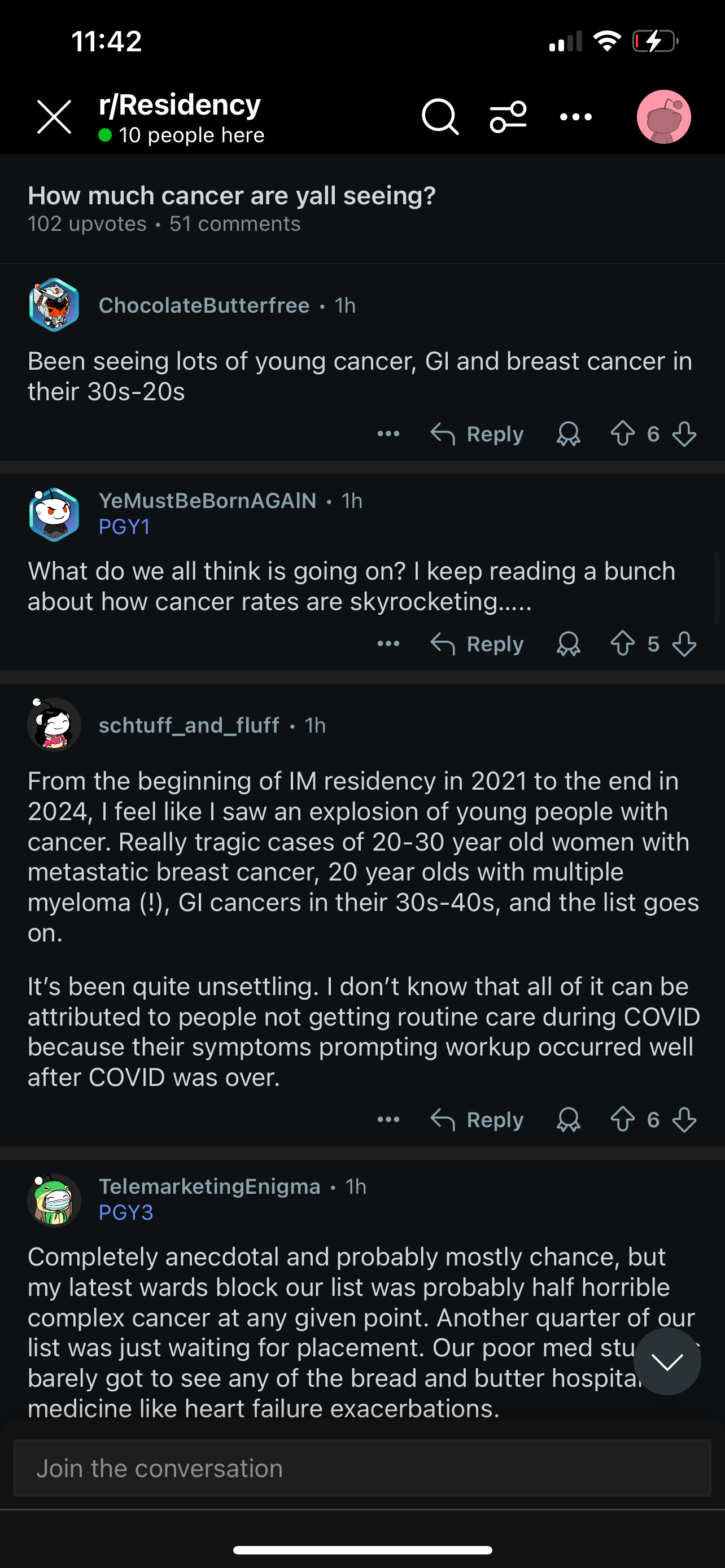Screen dimensions: 725x1568
Task: Give award to schtuff_and_fluff's comment
Action: pyautogui.click(x=568, y=1119)
